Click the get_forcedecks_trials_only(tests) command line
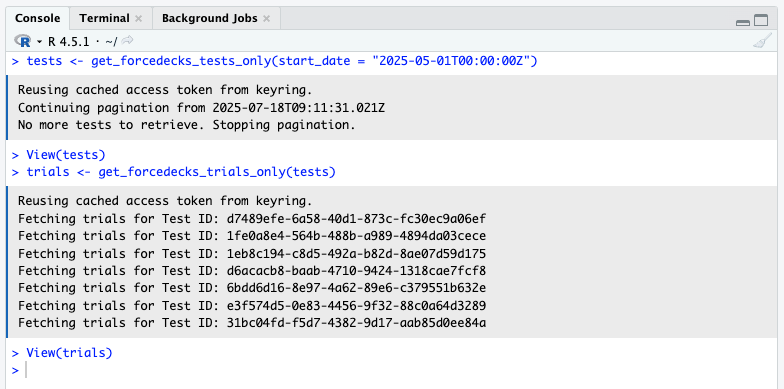 (174, 172)
